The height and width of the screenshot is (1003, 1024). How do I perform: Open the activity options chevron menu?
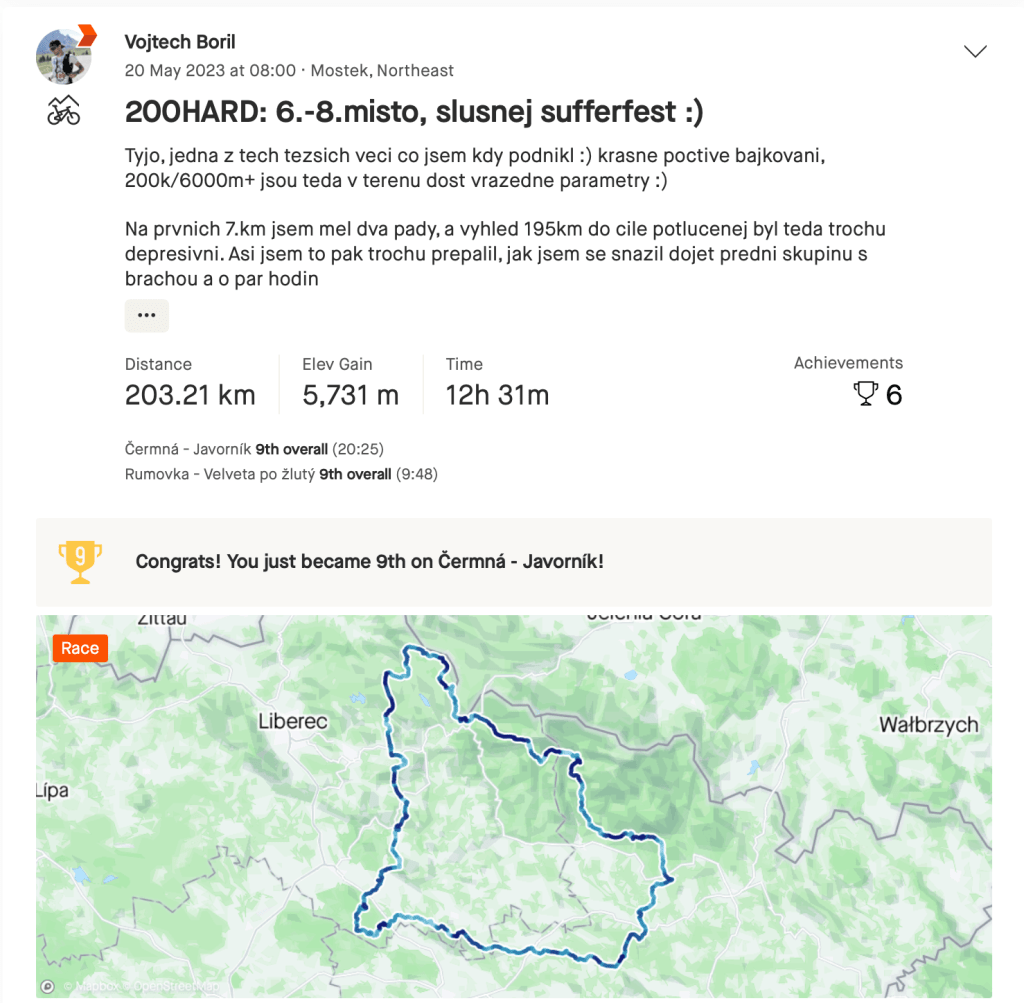pos(975,51)
